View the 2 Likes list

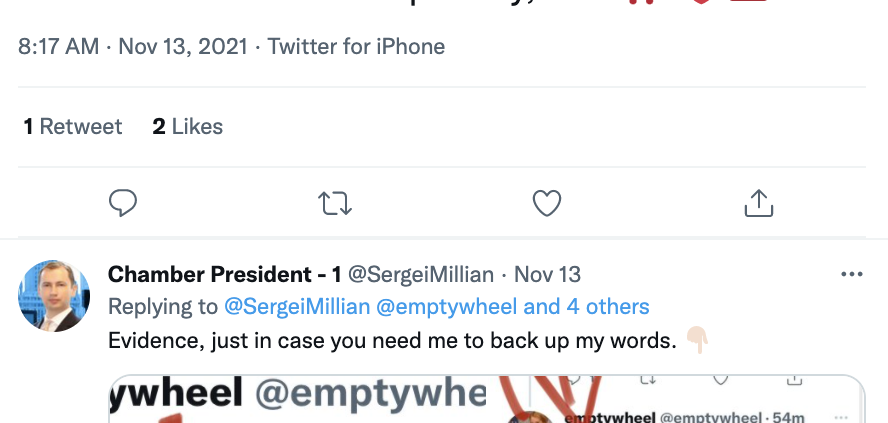(x=187, y=127)
